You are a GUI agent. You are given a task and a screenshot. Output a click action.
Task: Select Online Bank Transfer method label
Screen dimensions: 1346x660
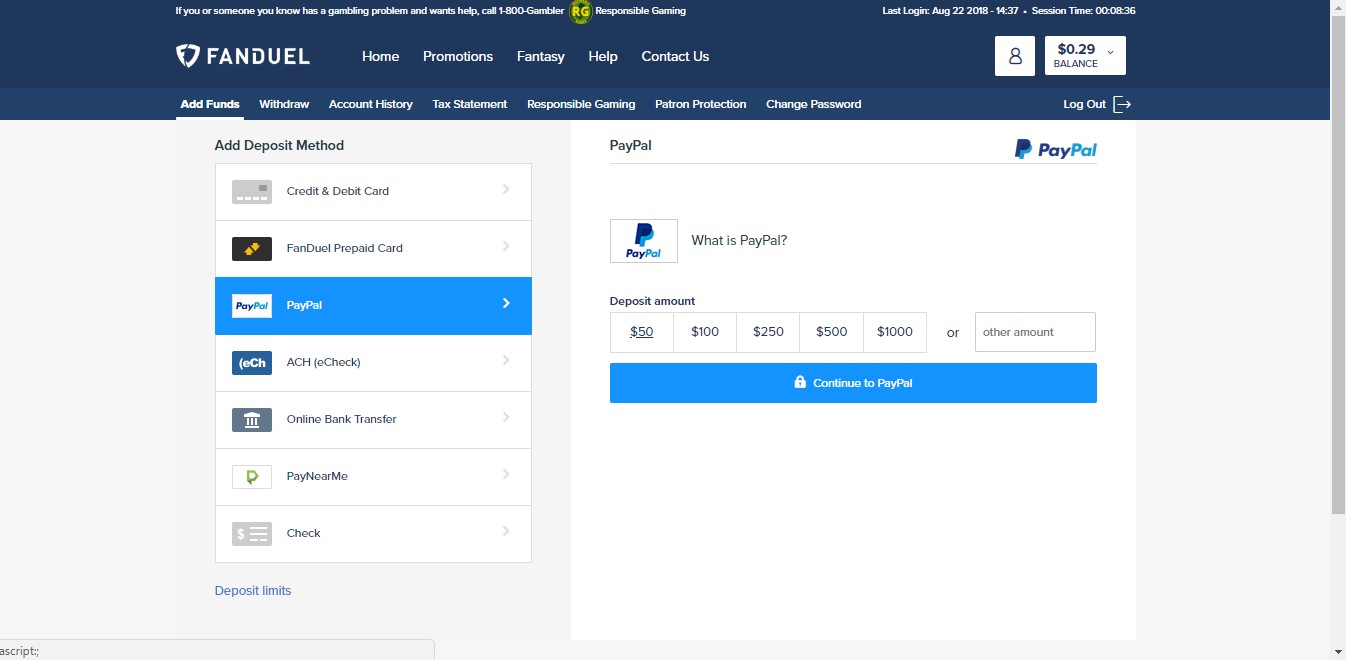point(342,419)
